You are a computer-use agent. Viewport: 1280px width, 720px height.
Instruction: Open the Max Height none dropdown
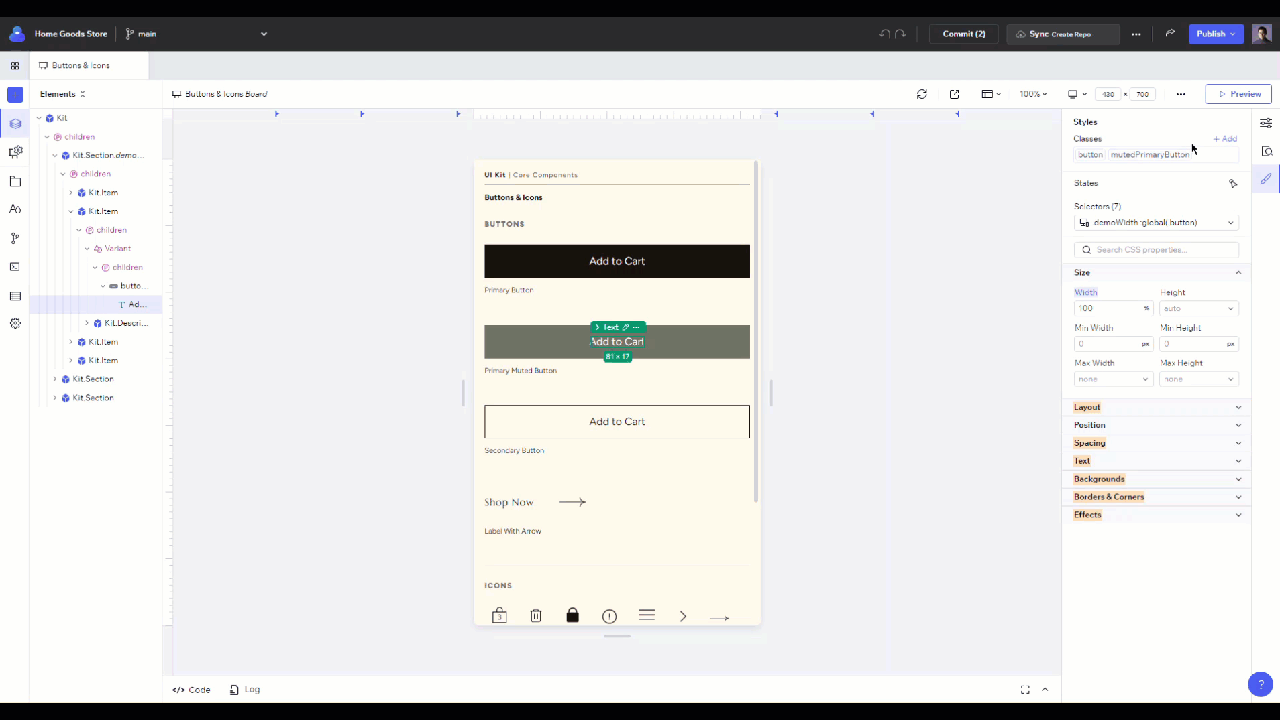[x=1198, y=379]
